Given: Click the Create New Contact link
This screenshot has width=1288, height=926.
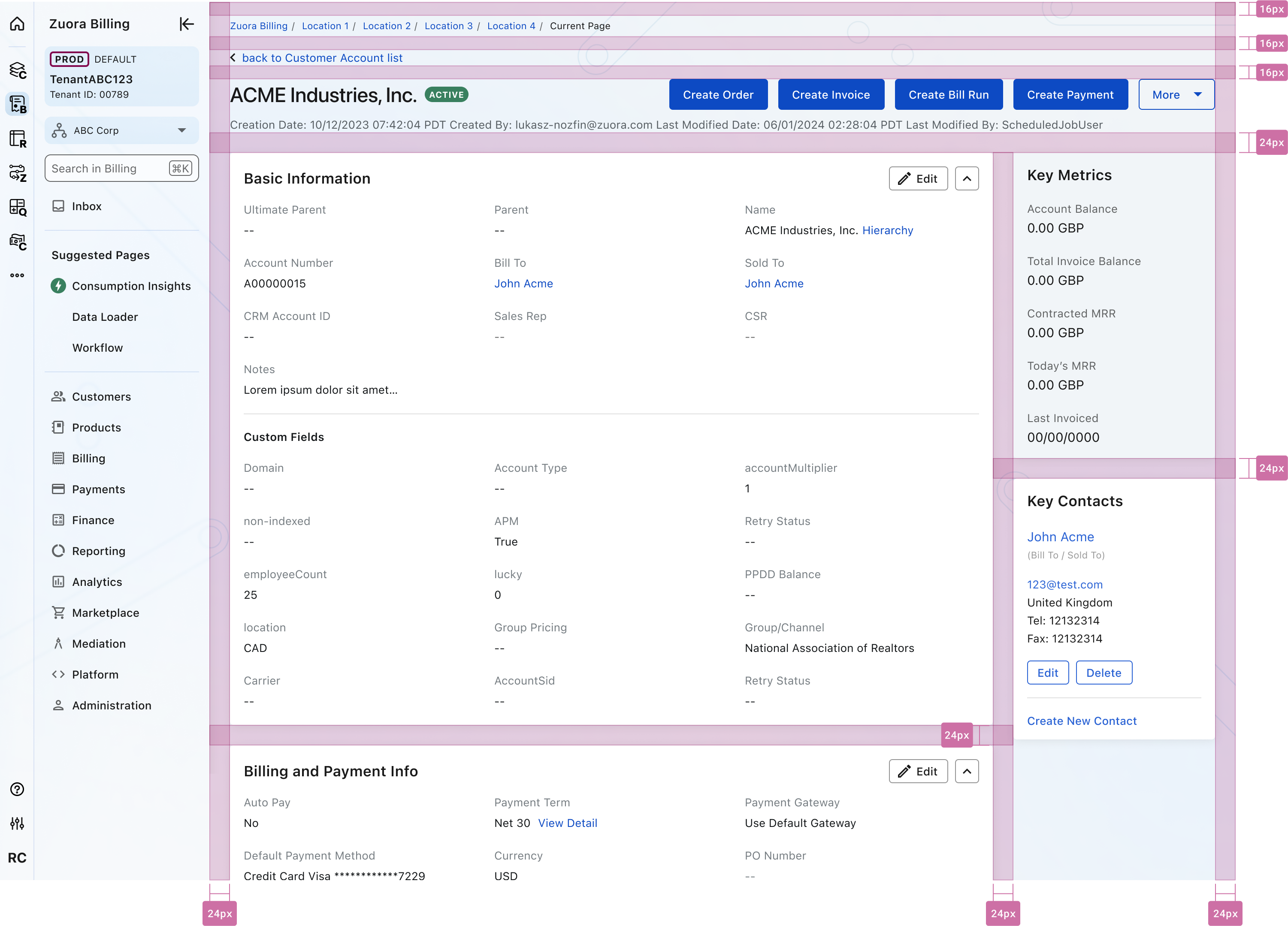Looking at the screenshot, I should pos(1081,721).
